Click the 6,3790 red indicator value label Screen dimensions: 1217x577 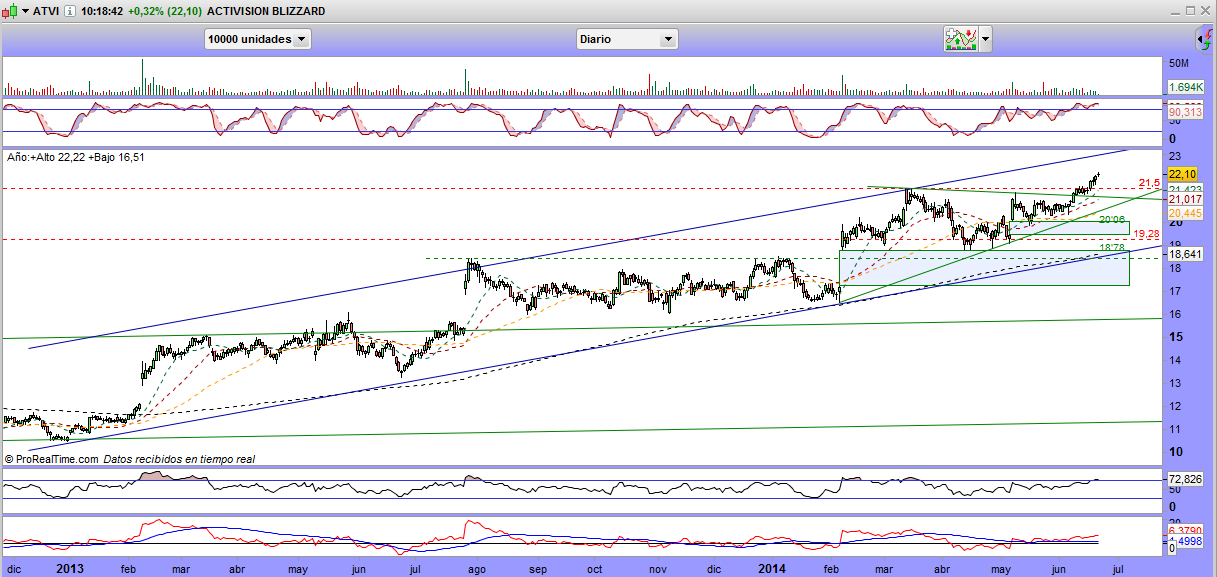point(1185,531)
